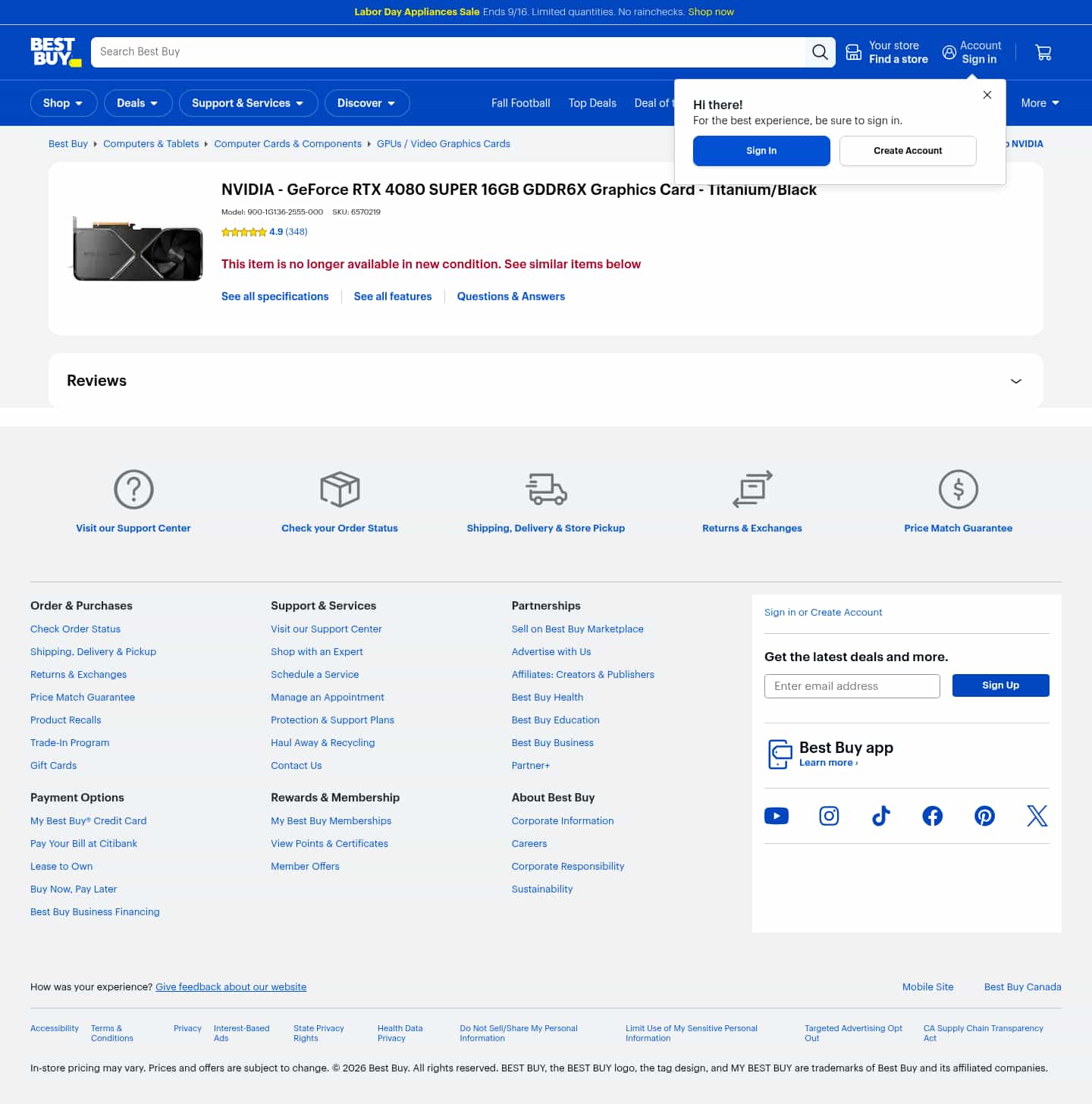
Task: Open Best Buy's TikTok page
Action: pyautogui.click(x=880, y=816)
